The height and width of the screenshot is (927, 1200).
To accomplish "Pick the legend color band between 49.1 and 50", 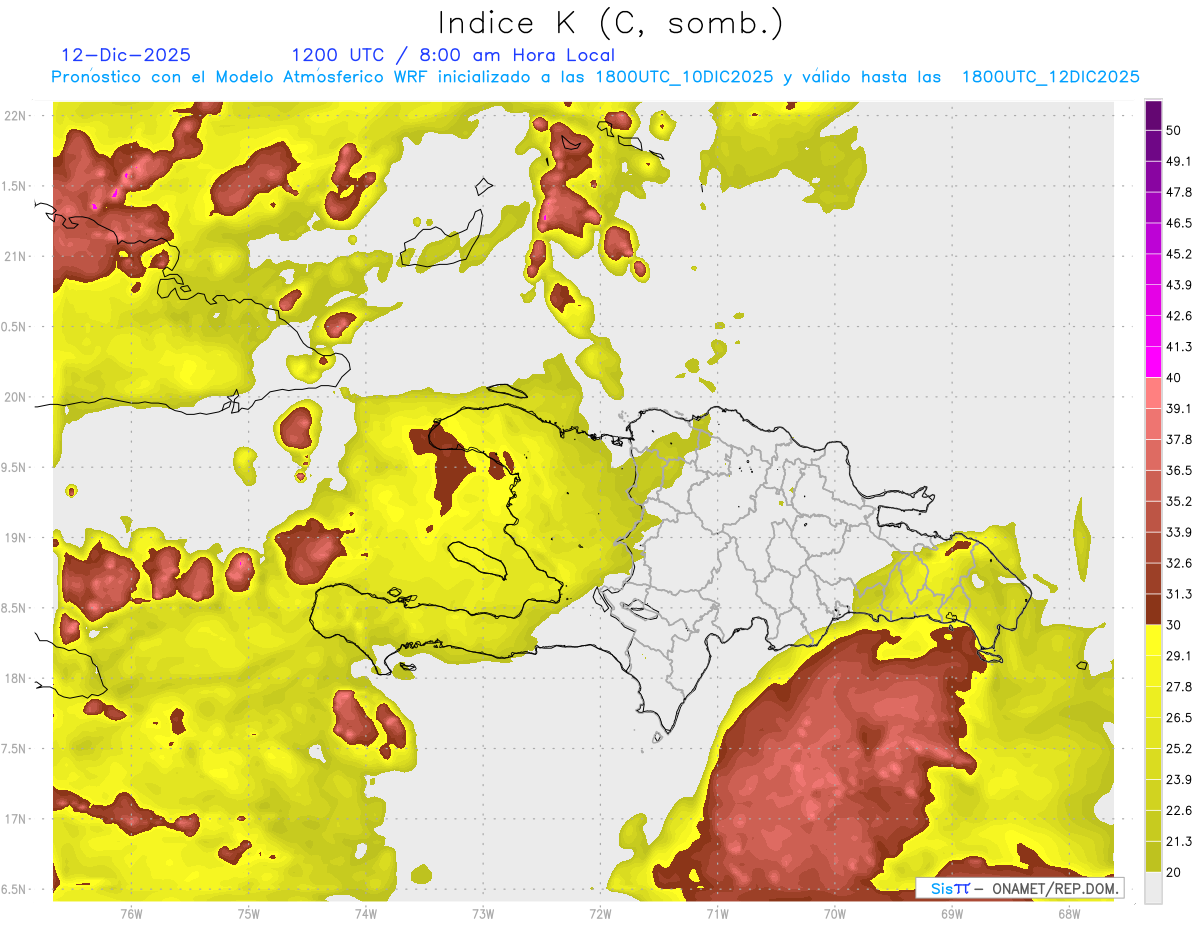I will [x=1153, y=145].
